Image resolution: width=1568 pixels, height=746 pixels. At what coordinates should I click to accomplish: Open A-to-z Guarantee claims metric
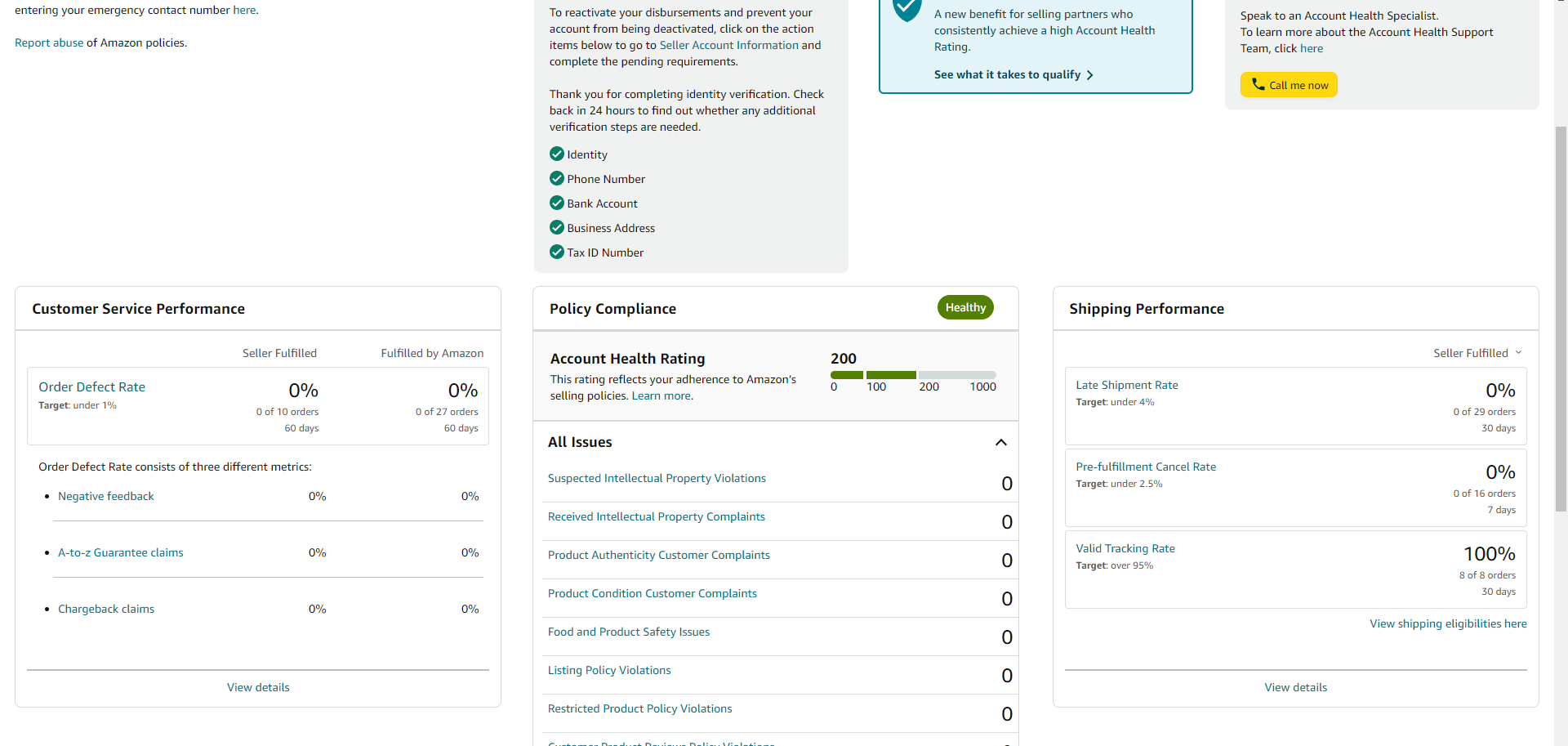[120, 552]
